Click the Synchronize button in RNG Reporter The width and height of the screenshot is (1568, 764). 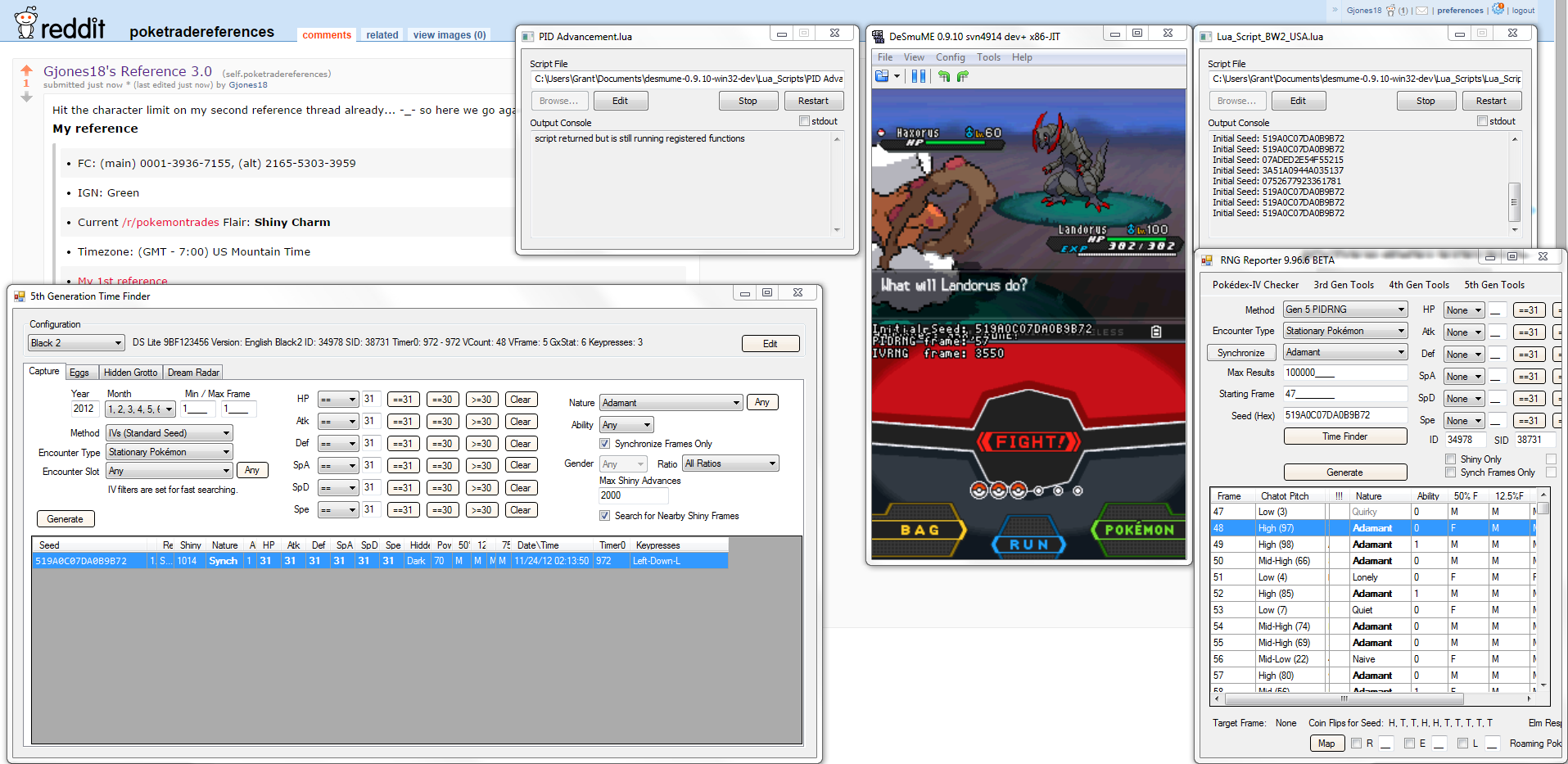pyautogui.click(x=1241, y=353)
